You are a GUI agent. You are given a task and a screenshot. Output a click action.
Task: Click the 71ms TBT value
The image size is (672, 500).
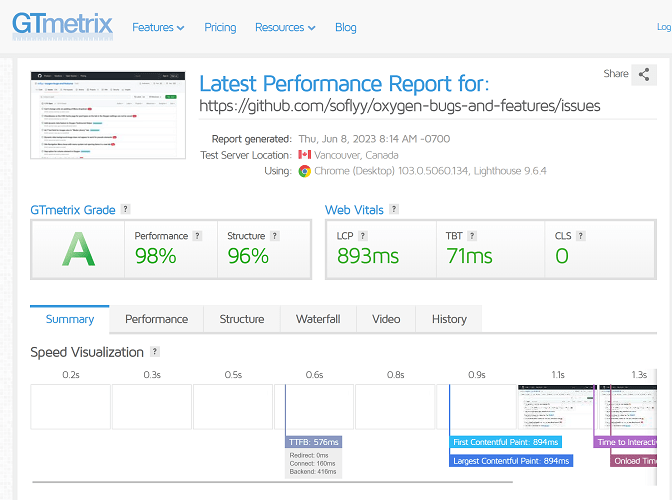click(x=469, y=256)
